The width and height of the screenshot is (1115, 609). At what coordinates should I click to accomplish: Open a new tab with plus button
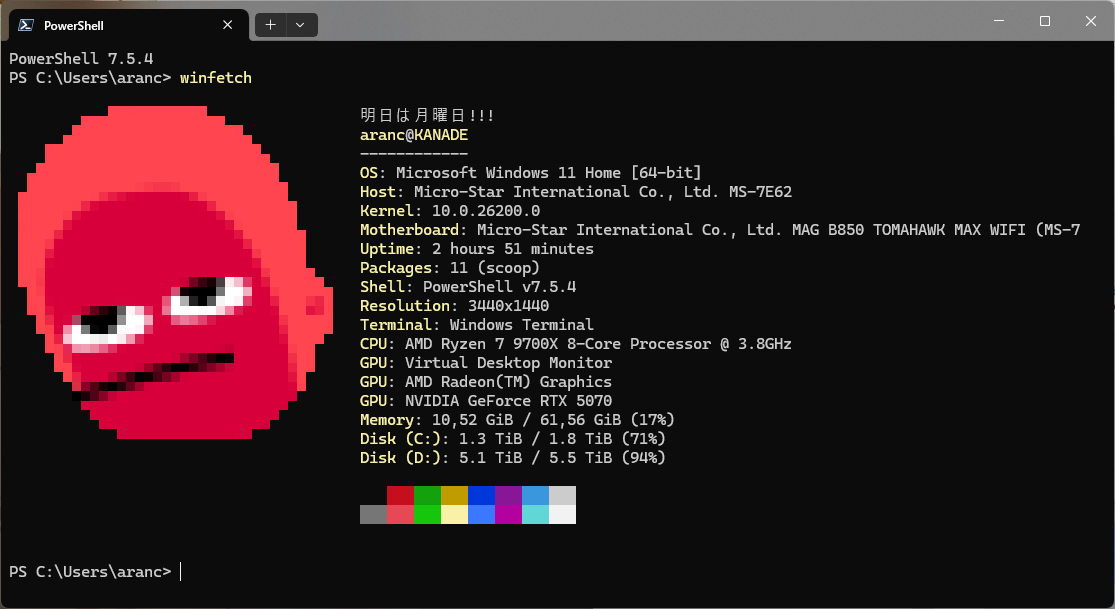coord(270,25)
